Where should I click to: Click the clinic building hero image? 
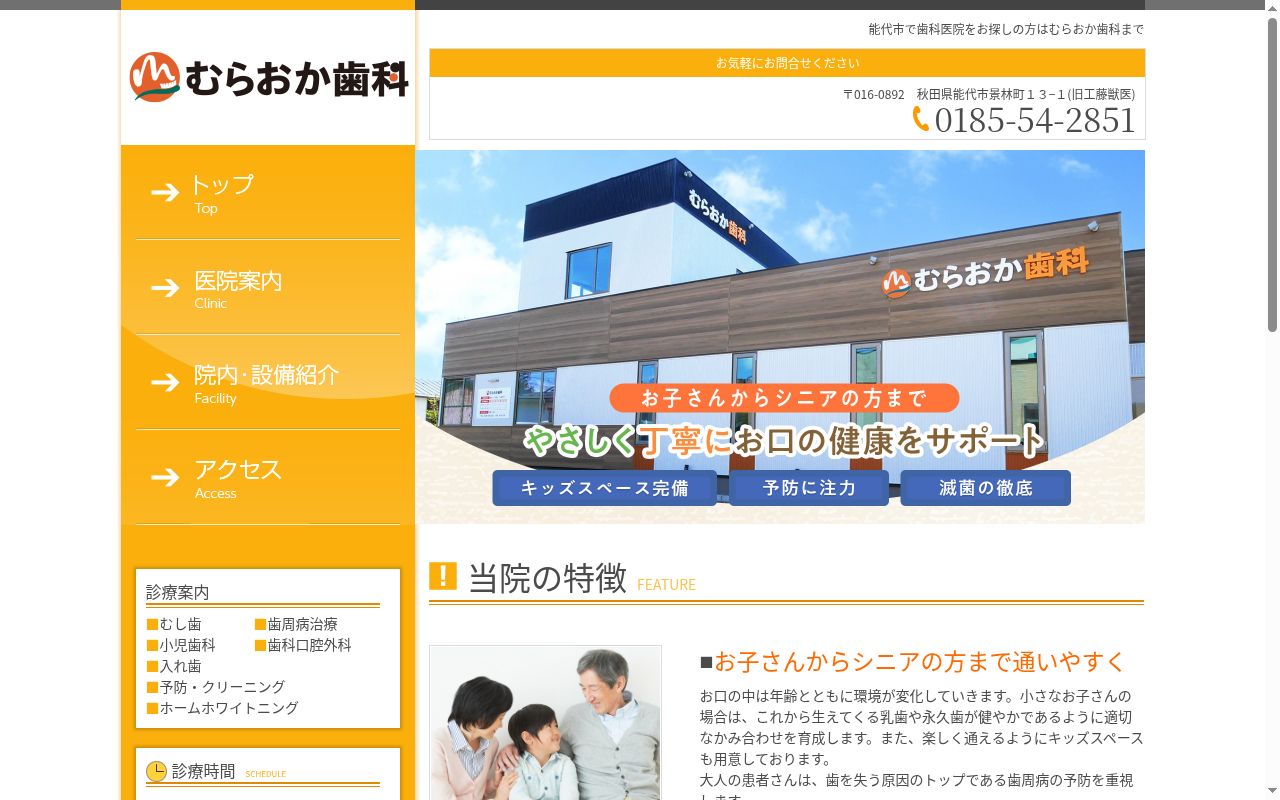pos(780,337)
